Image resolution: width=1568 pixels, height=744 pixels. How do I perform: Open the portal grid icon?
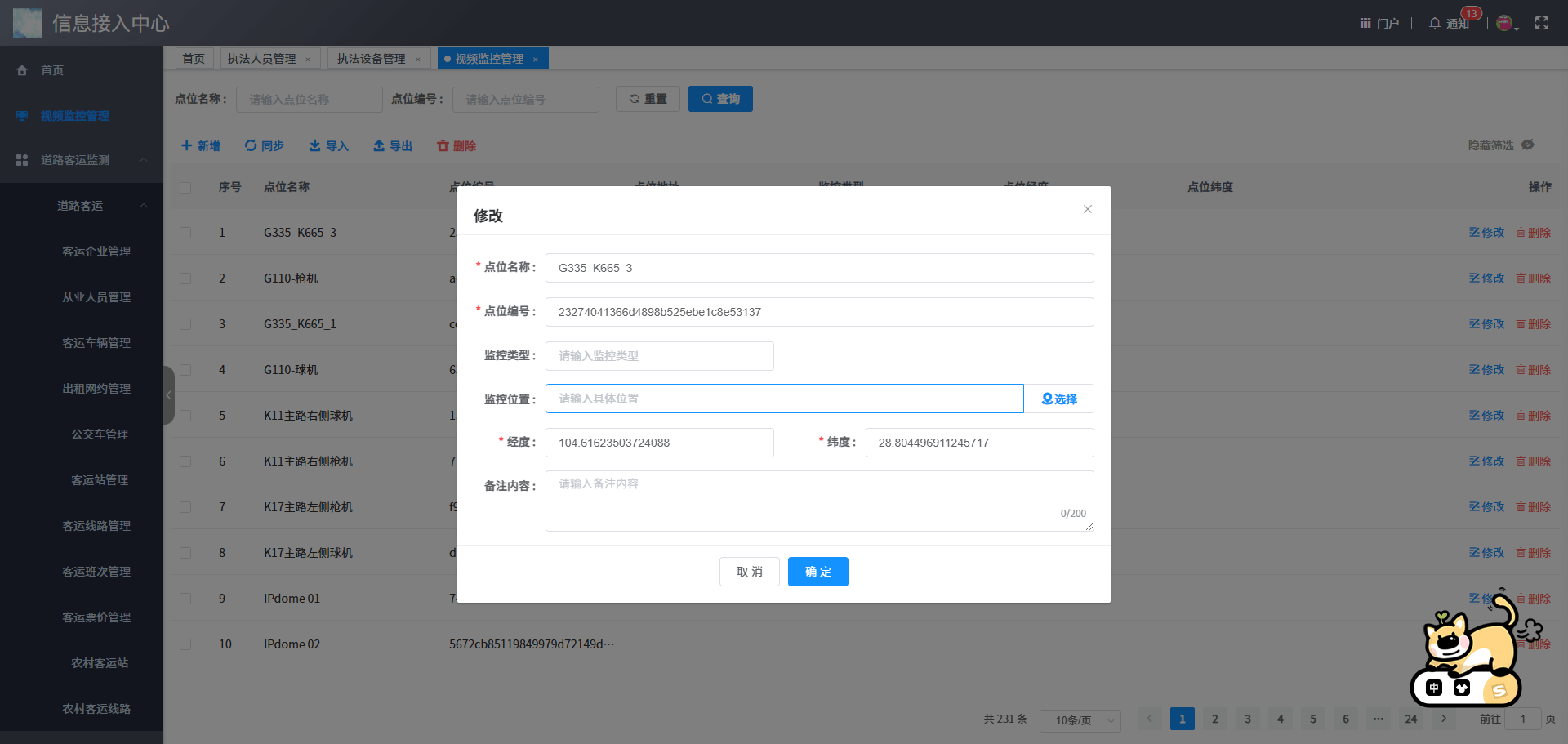[1365, 23]
